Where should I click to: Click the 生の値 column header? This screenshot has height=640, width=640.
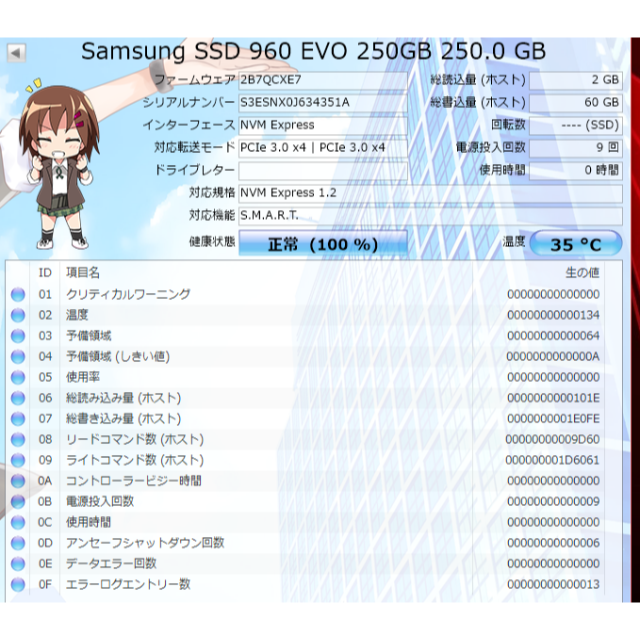(582, 273)
